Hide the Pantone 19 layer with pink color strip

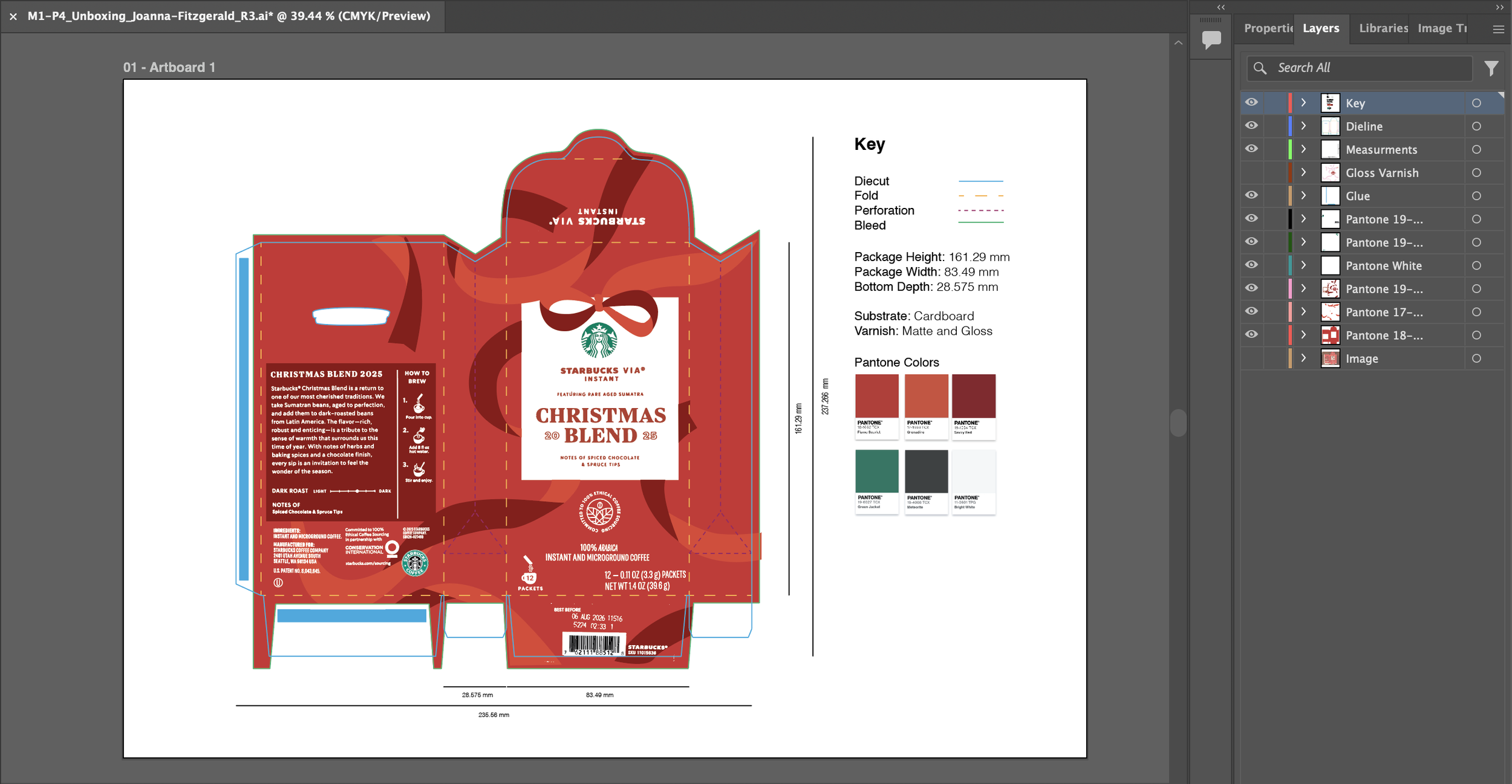1251,288
